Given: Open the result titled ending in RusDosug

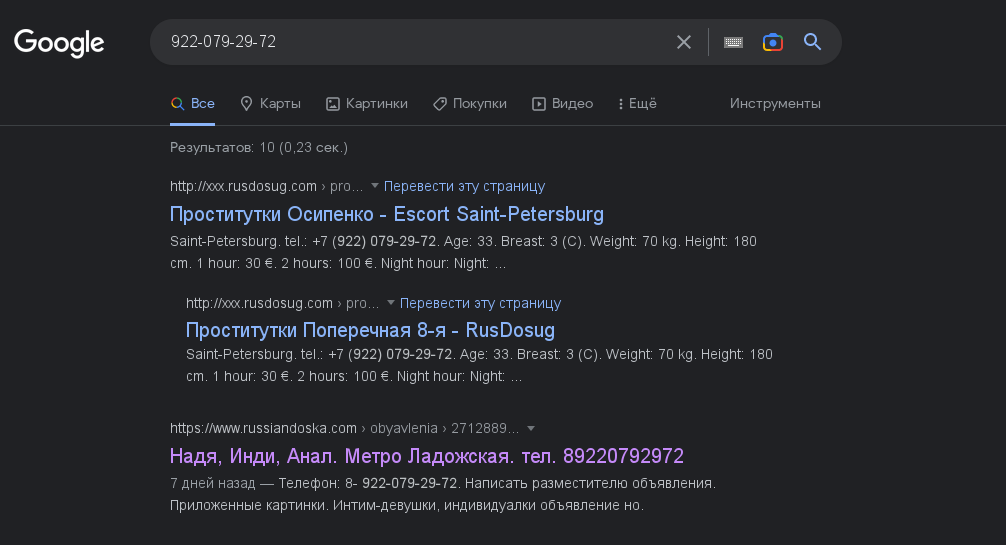Looking at the screenshot, I should click(370, 330).
